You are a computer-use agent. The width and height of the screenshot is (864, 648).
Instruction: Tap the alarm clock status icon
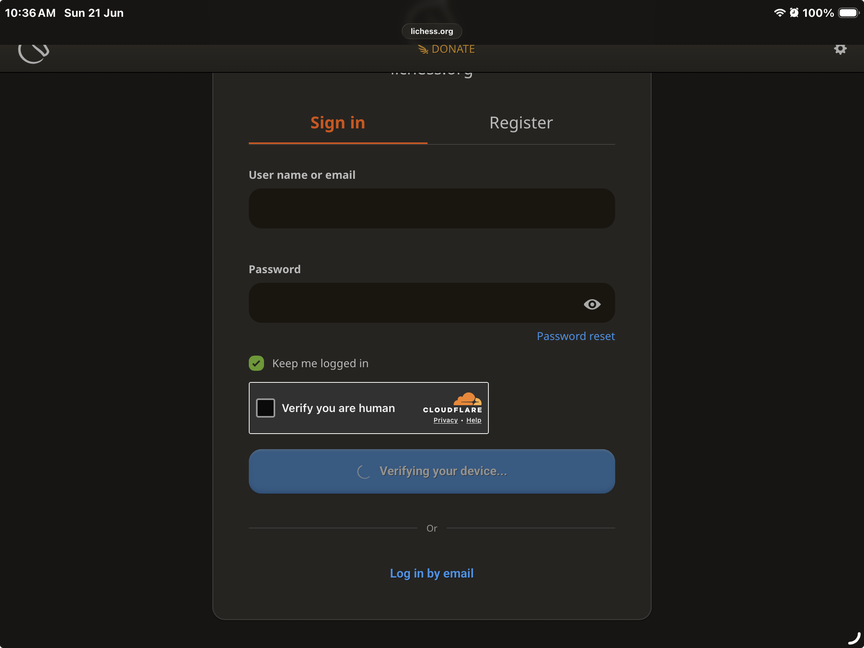tap(794, 13)
